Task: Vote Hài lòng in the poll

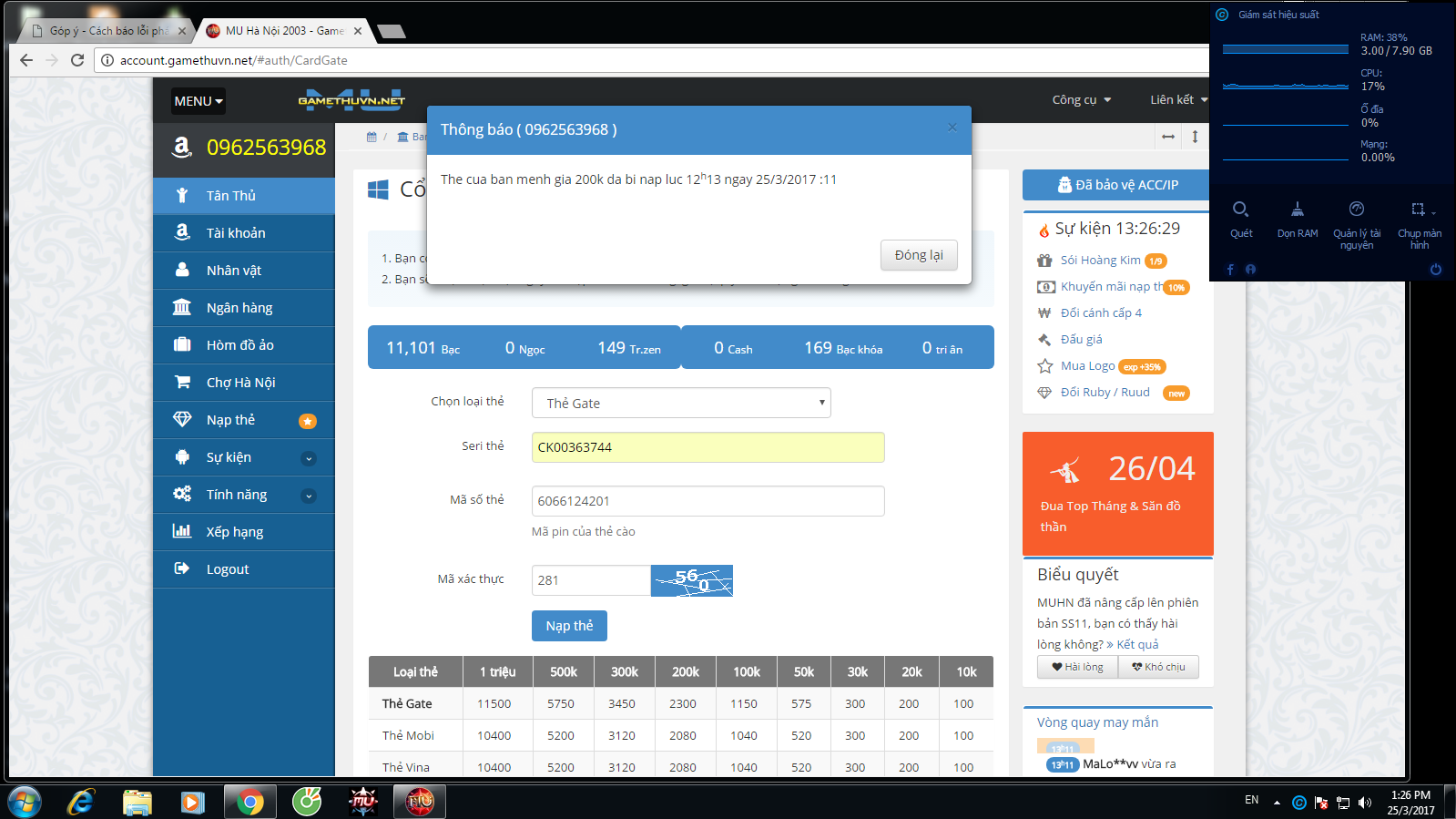Action: coord(1078,667)
